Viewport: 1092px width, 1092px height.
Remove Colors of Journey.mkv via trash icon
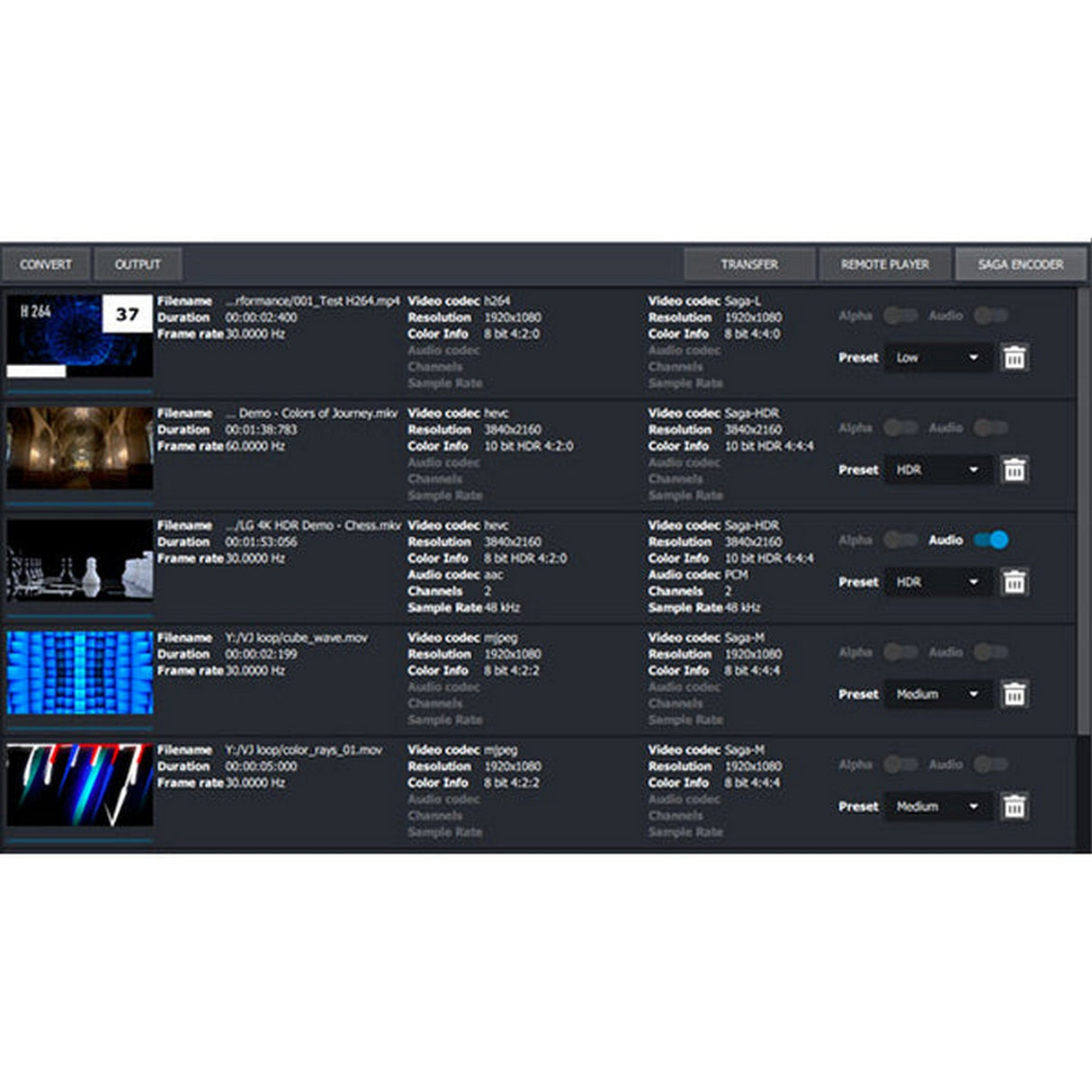(1015, 470)
